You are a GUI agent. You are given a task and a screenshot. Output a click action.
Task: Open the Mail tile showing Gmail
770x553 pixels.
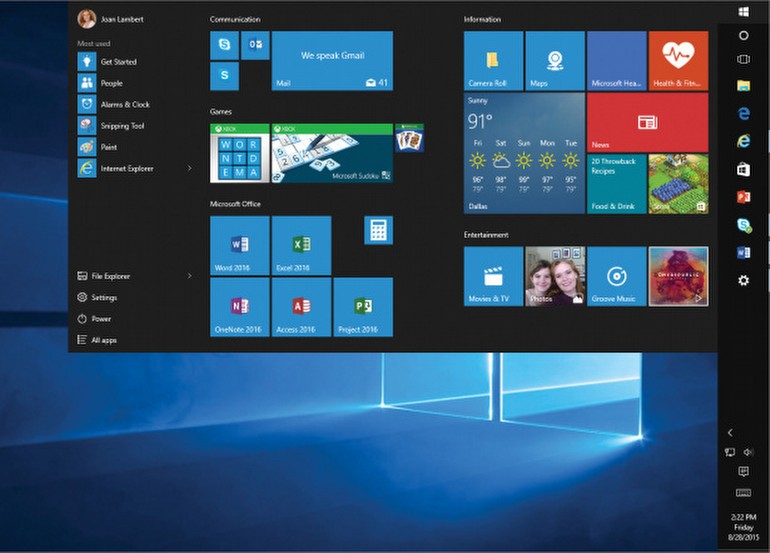[332, 60]
